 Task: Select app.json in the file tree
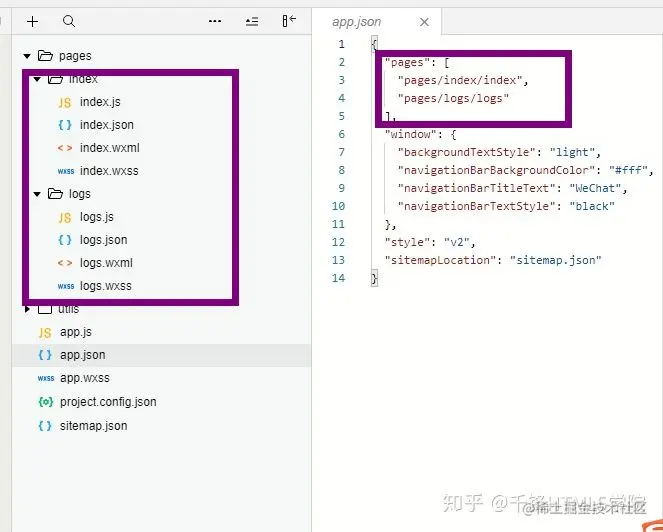(x=161, y=355)
